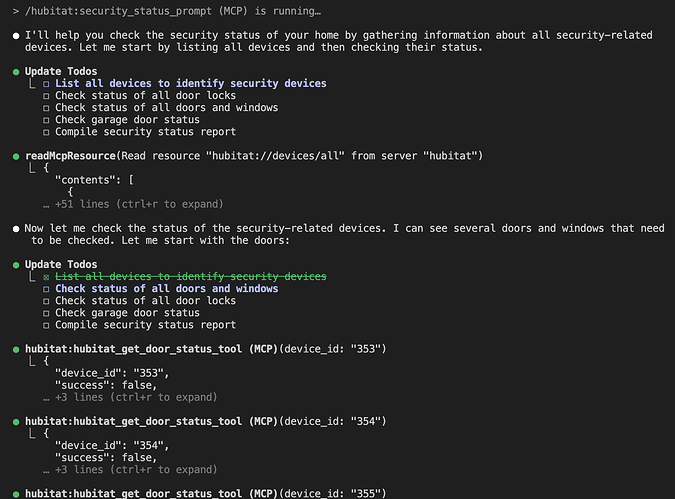
Task: Tick first list's "Check garage door status" checkbox
Action: 46,120
